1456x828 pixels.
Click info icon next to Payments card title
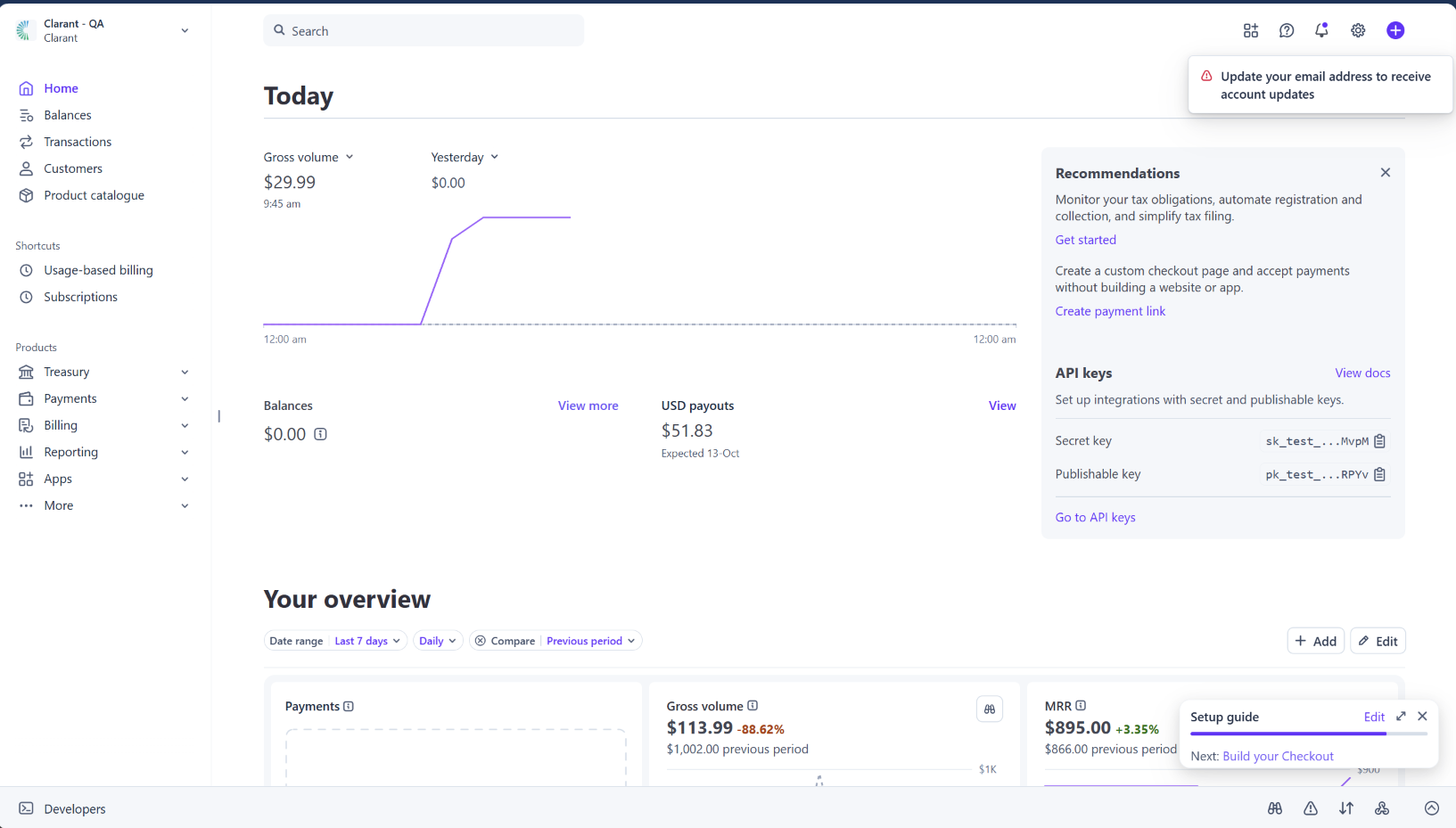click(x=349, y=706)
